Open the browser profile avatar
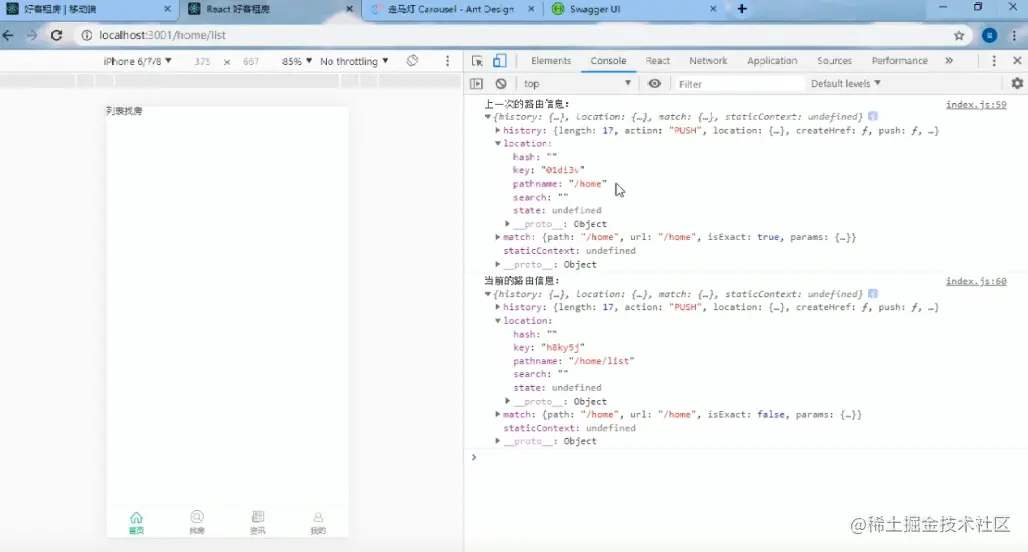The height and width of the screenshot is (552, 1028). pyautogui.click(x=989, y=35)
